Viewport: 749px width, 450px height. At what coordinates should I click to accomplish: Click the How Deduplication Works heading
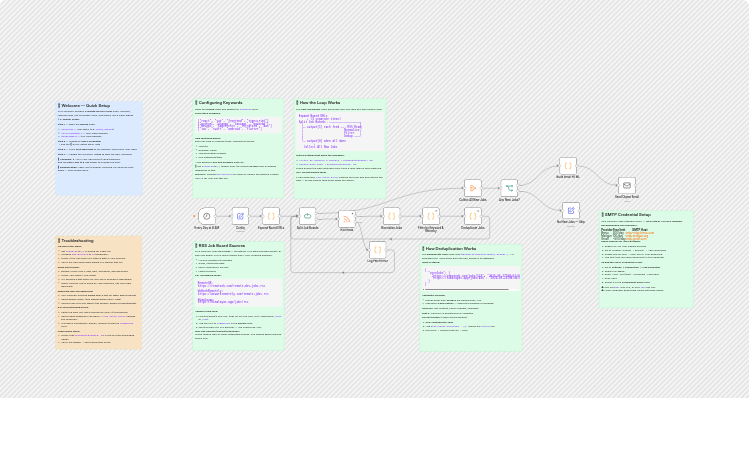pyautogui.click(x=451, y=248)
